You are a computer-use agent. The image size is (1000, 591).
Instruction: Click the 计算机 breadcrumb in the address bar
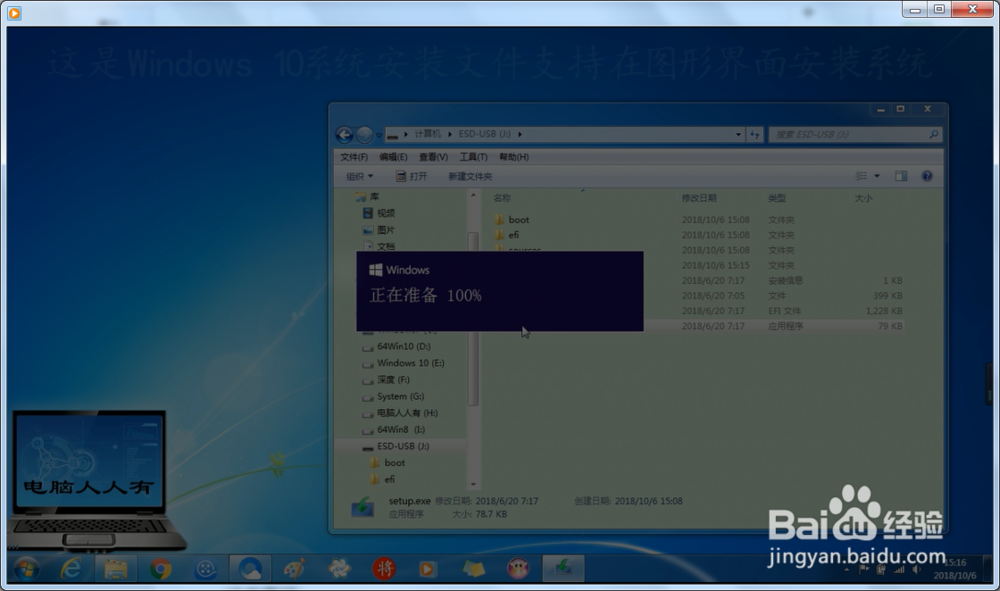click(x=427, y=134)
